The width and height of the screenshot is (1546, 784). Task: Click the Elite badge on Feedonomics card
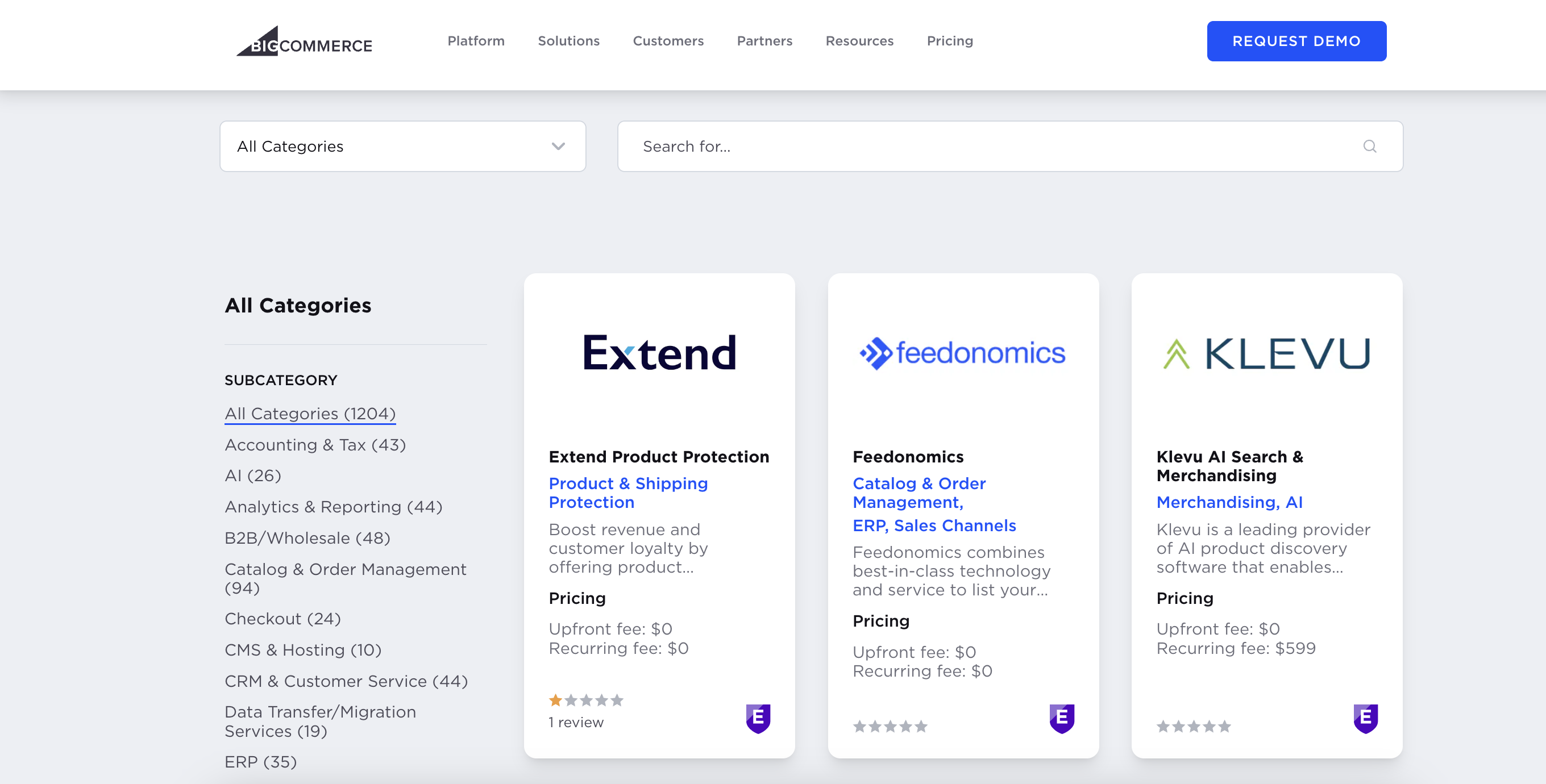click(x=1062, y=718)
